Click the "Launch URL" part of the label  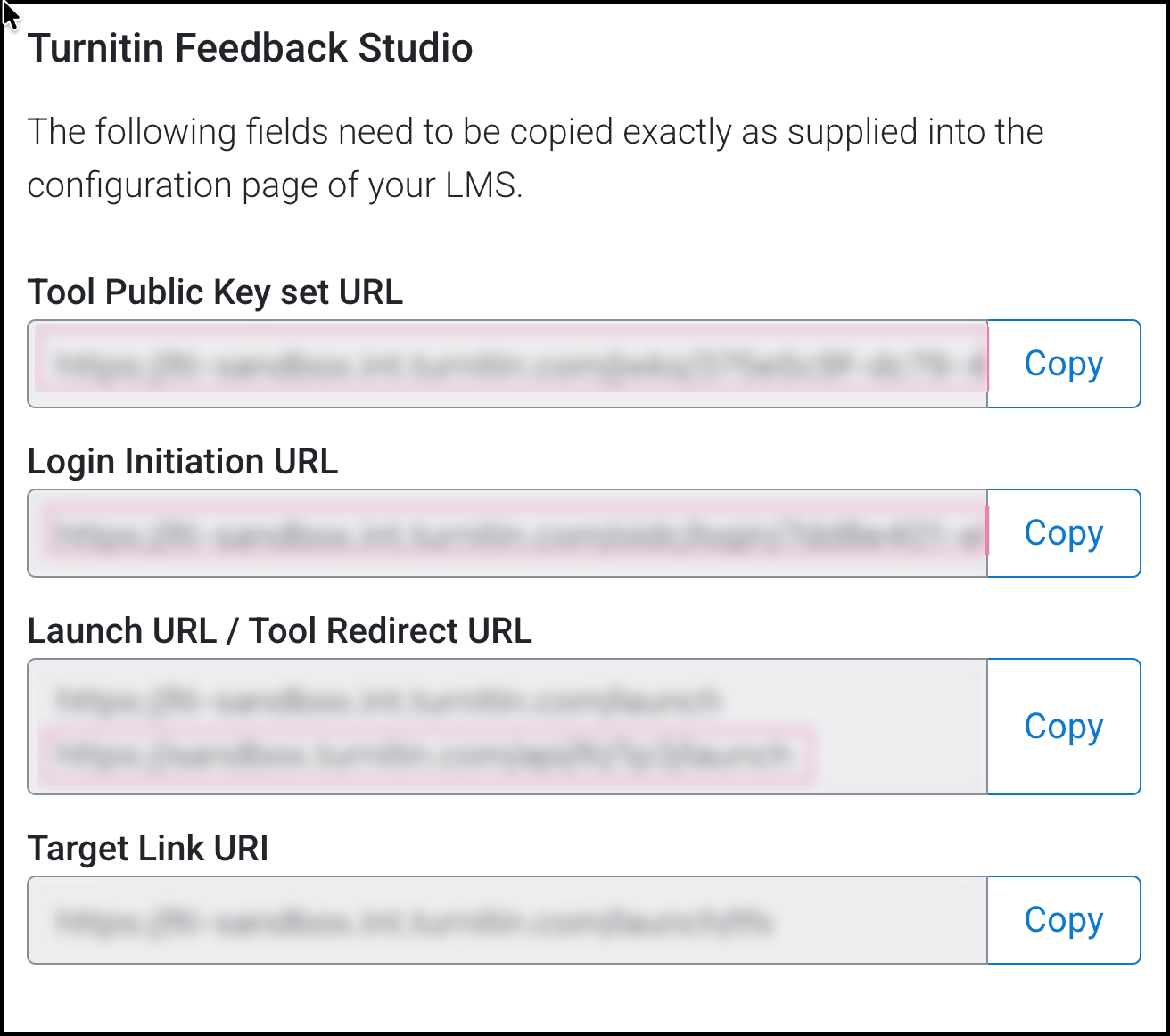[x=121, y=631]
